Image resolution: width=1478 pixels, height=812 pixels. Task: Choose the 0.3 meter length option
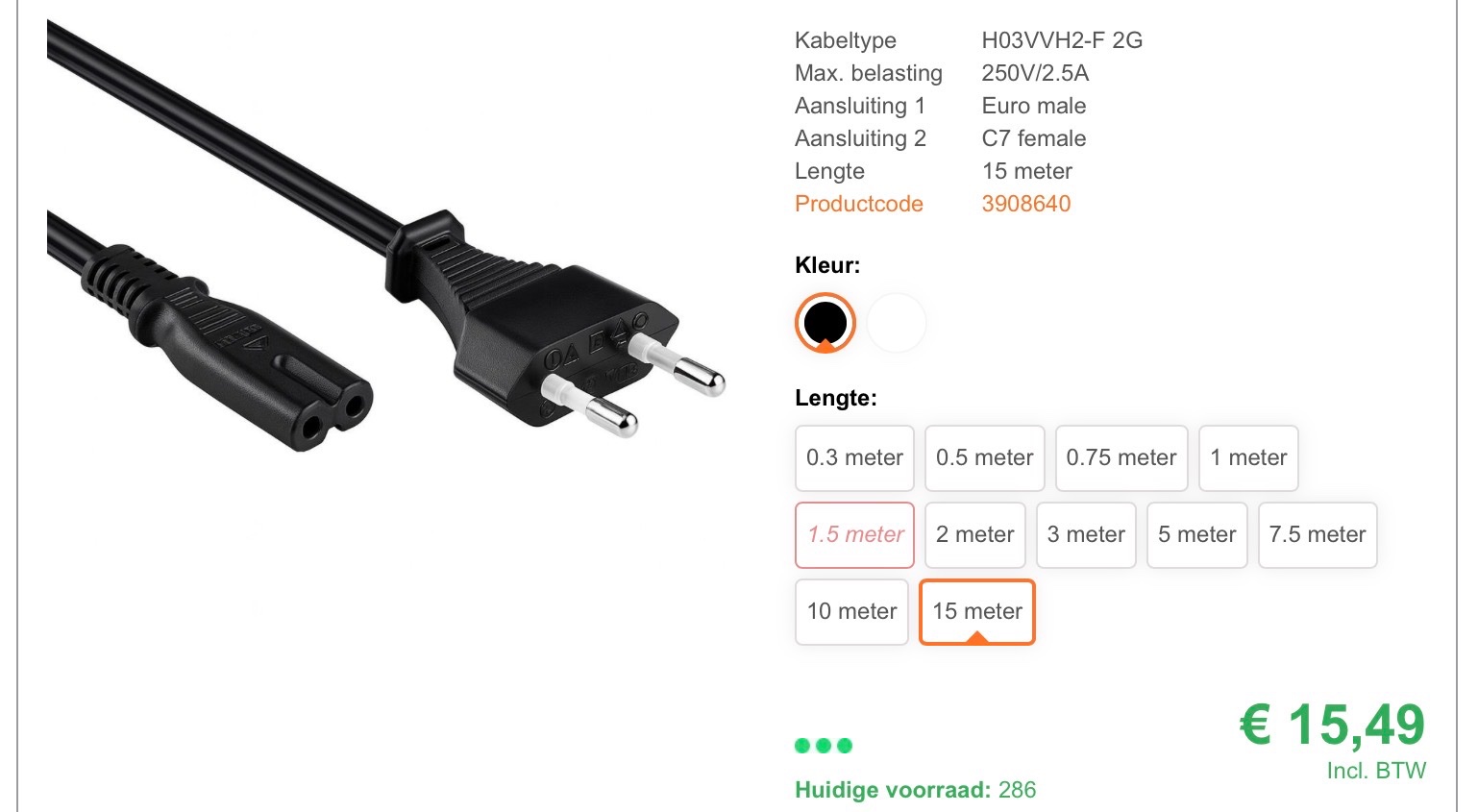pos(854,458)
